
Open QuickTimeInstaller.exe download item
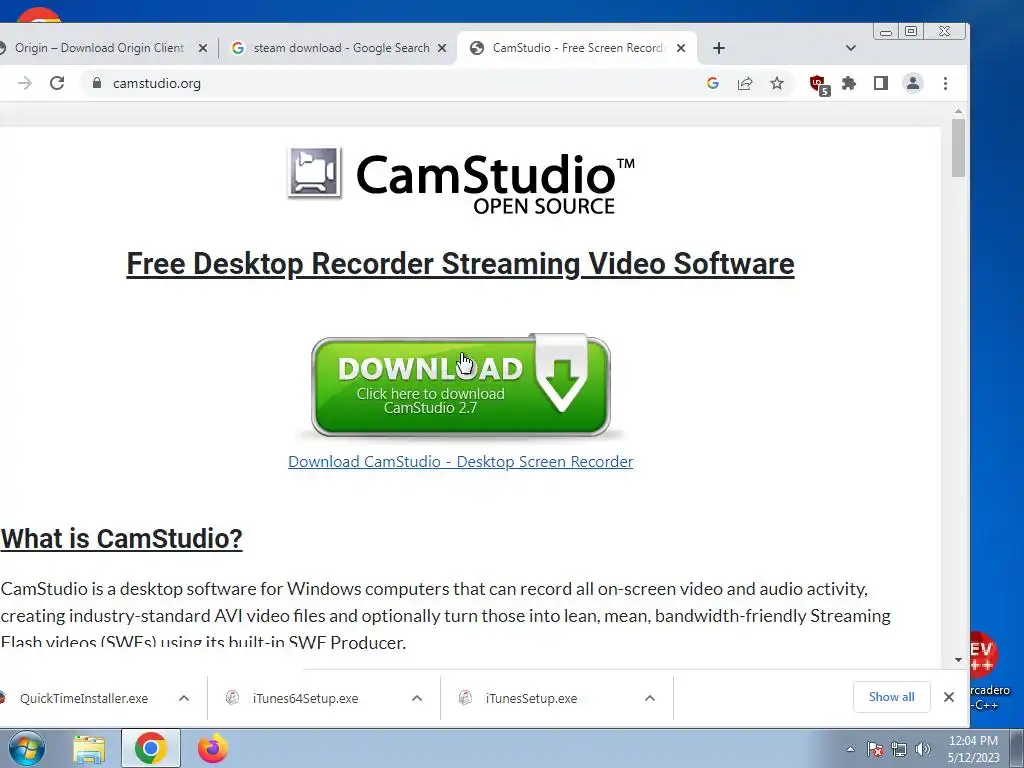(x=84, y=698)
